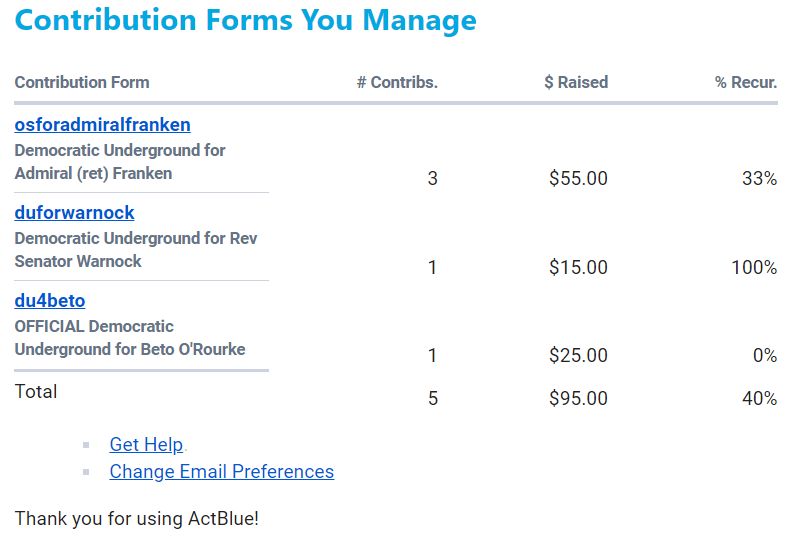Select the $15.00 raised amount for Warnock
The image size is (789, 539).
(579, 267)
